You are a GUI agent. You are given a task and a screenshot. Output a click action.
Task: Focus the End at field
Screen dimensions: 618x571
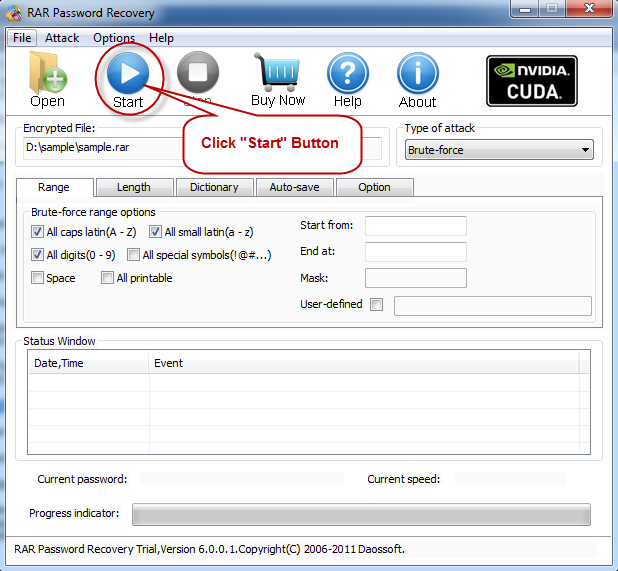click(416, 252)
